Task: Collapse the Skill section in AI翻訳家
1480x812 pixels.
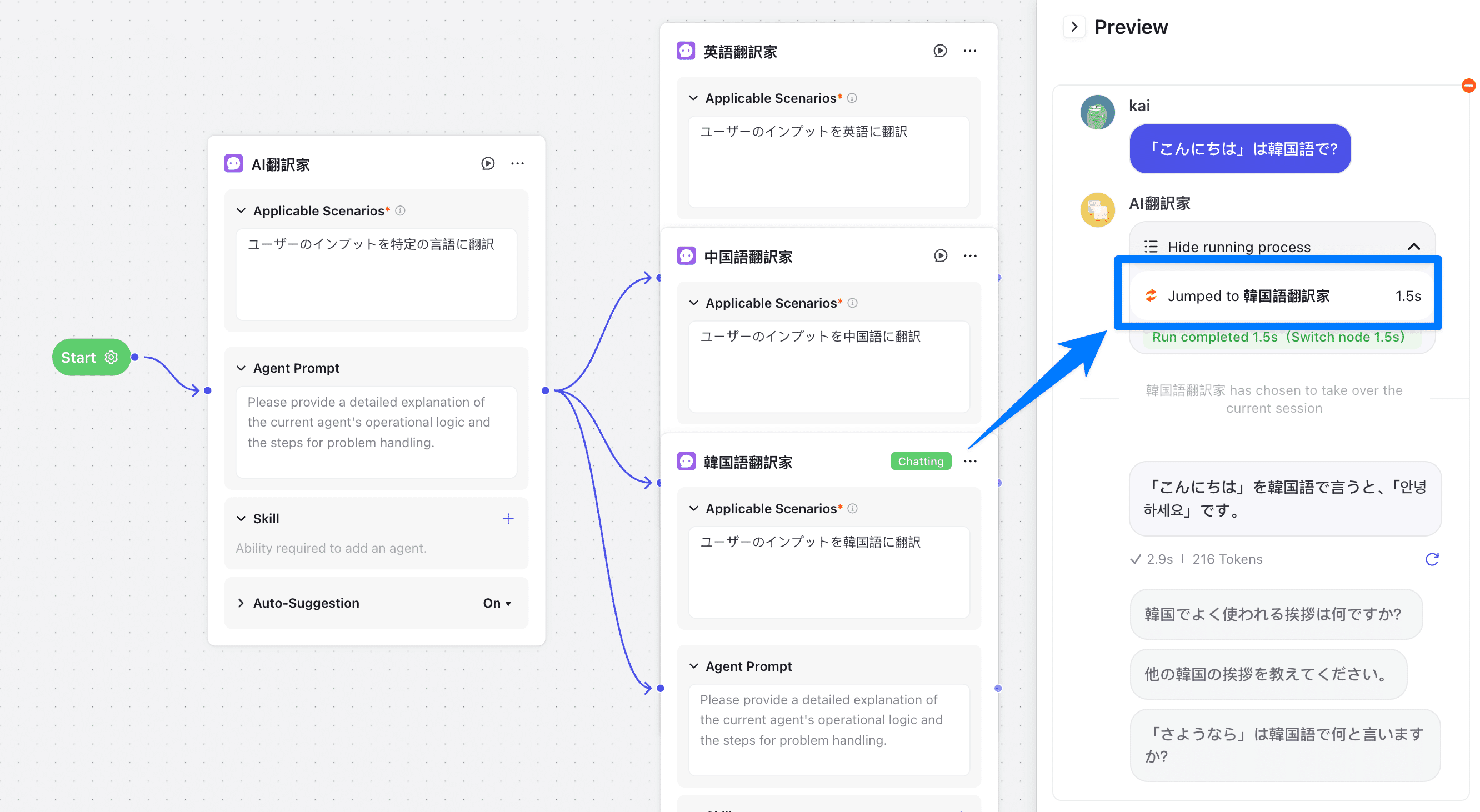Action: point(241,519)
